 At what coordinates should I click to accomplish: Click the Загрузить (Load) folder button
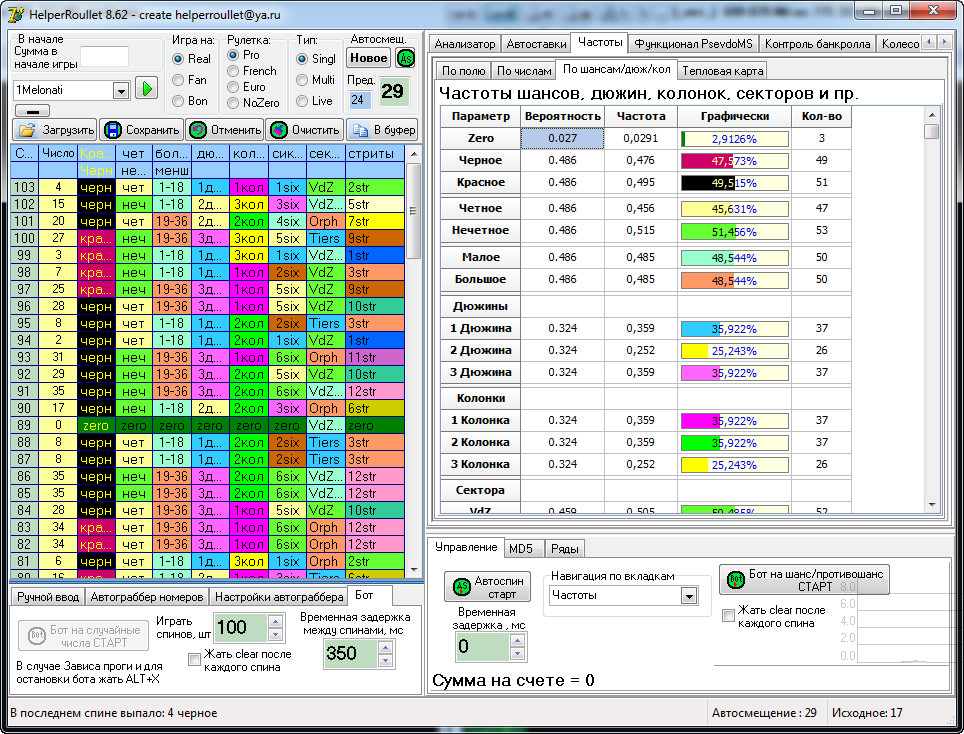(x=56, y=130)
